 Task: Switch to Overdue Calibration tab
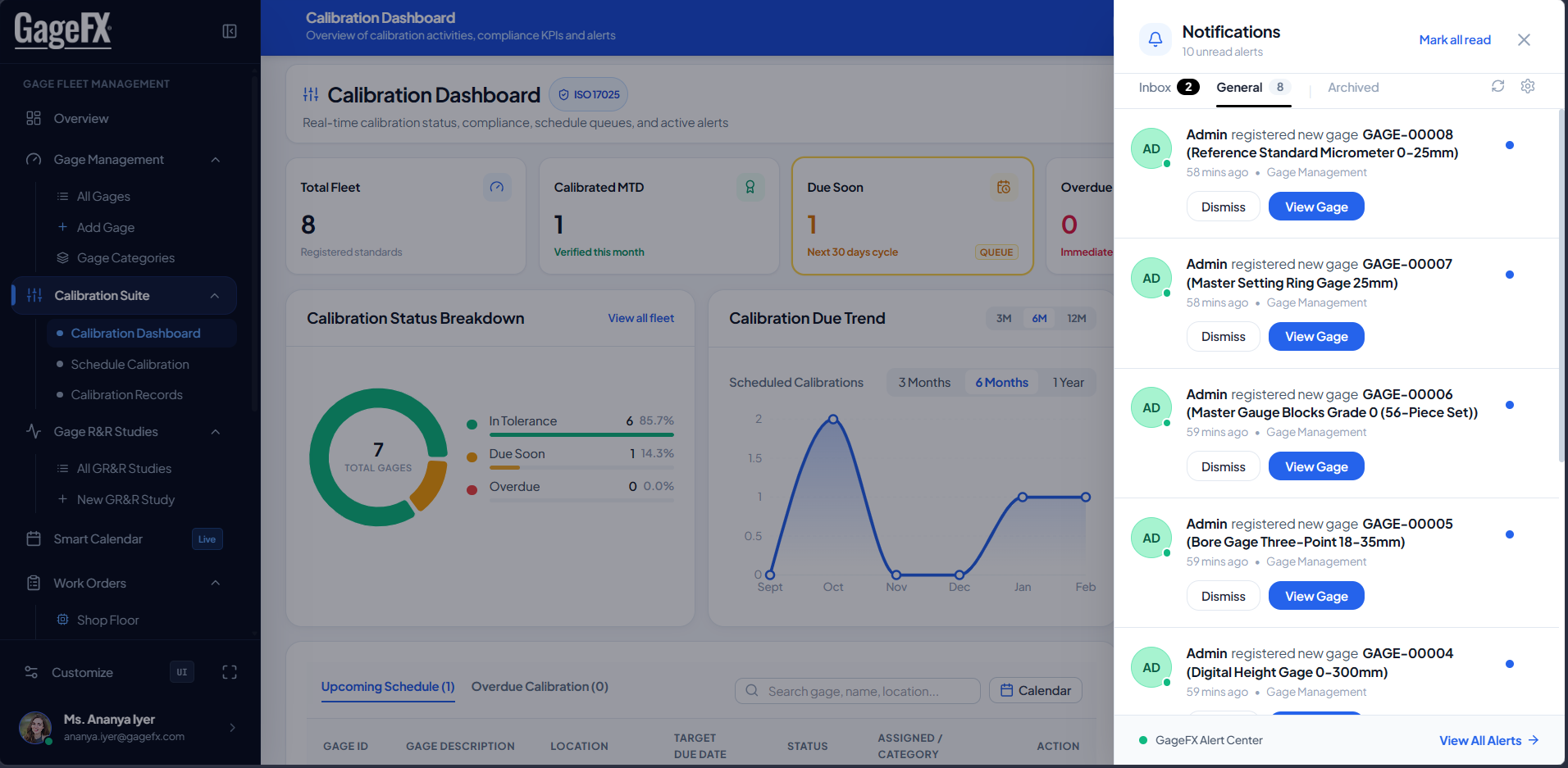click(x=540, y=686)
